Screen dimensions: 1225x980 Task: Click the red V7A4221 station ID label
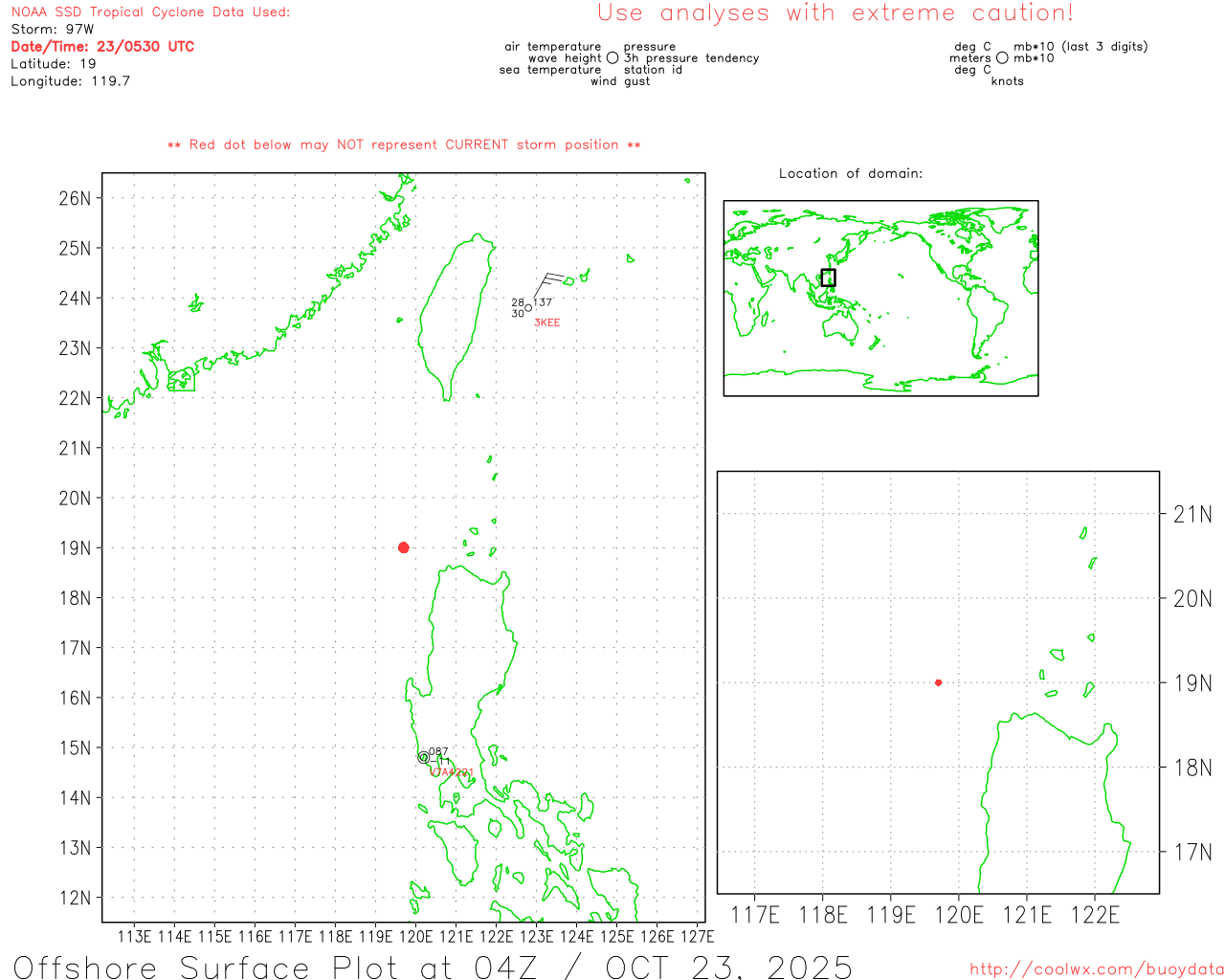click(452, 772)
